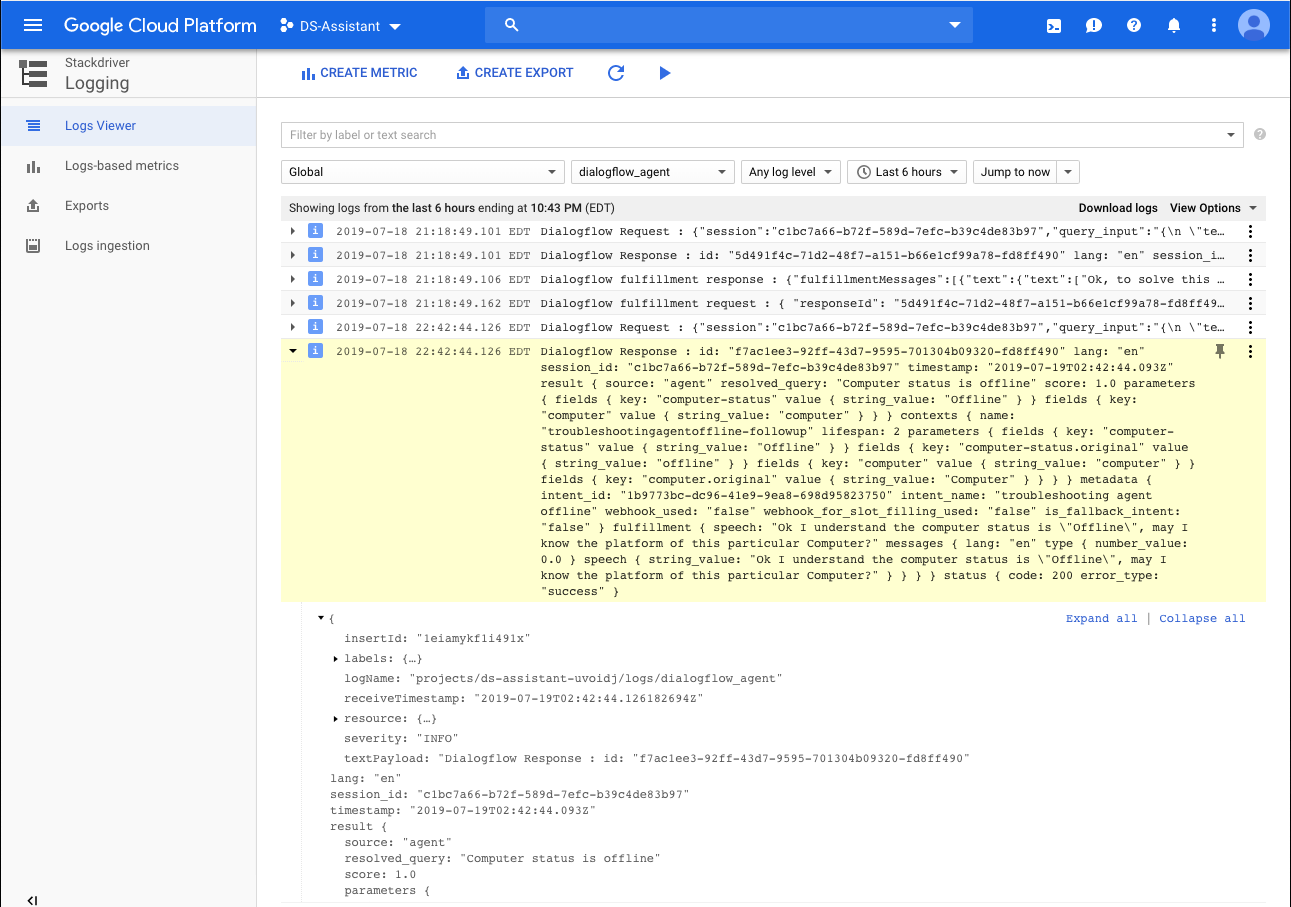Screen dimensions: 1291x907
Task: Click Collapse all link
Action: pyautogui.click(x=1202, y=618)
